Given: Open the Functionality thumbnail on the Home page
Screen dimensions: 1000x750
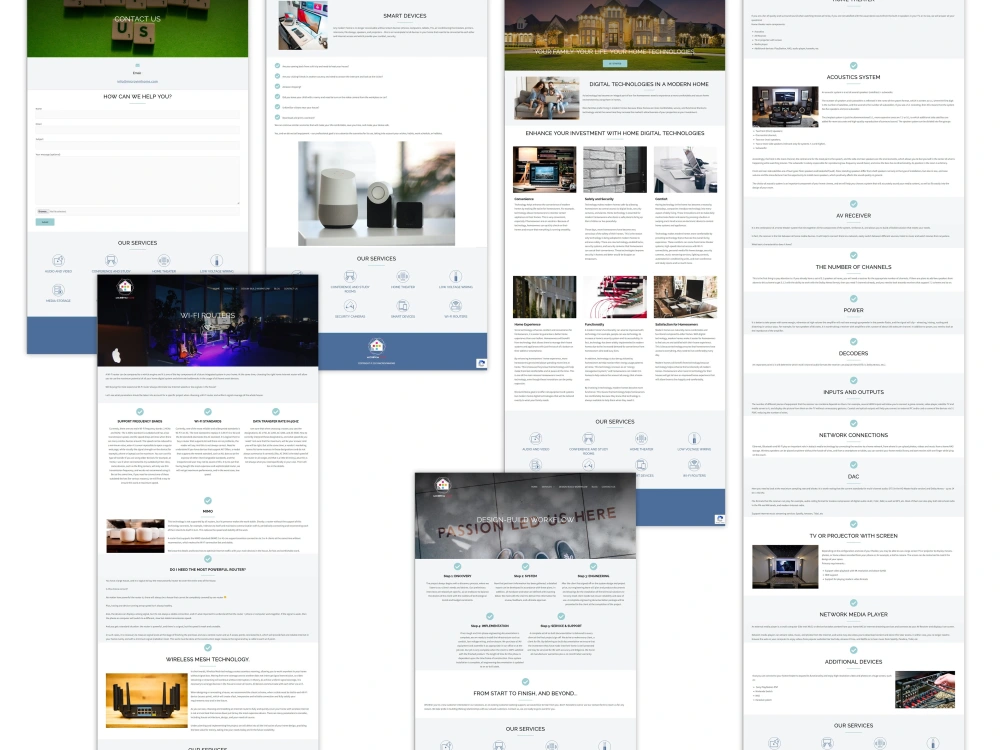Looking at the screenshot, I should coord(615,297).
